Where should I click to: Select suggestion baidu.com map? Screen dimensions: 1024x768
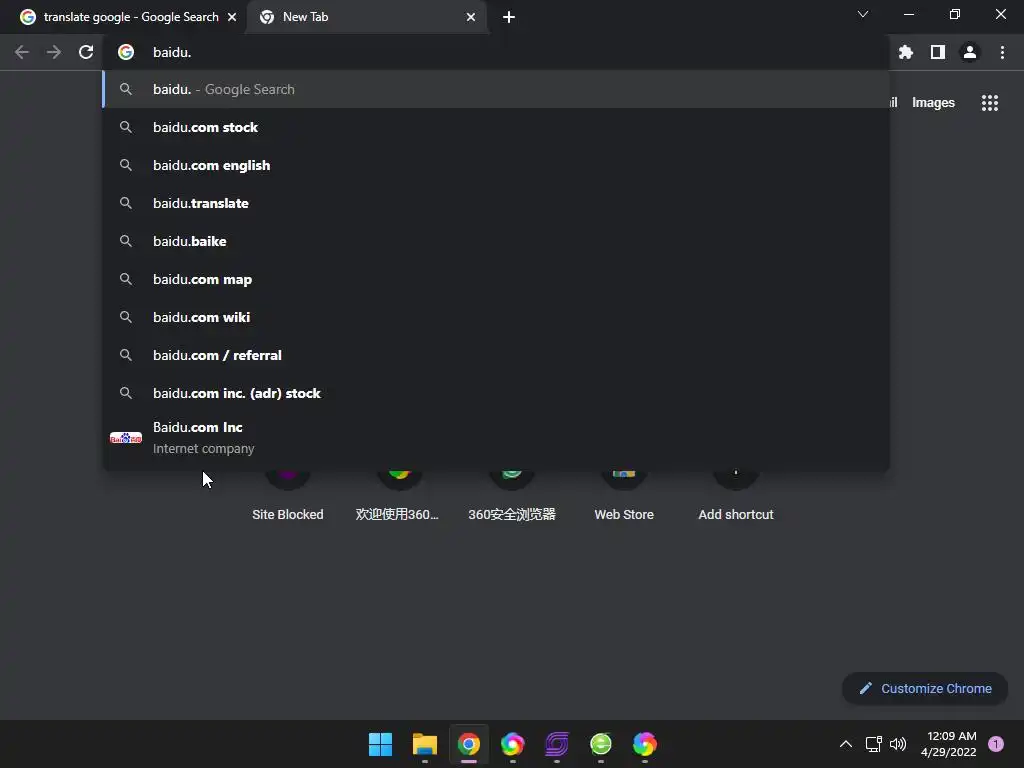[x=496, y=279]
